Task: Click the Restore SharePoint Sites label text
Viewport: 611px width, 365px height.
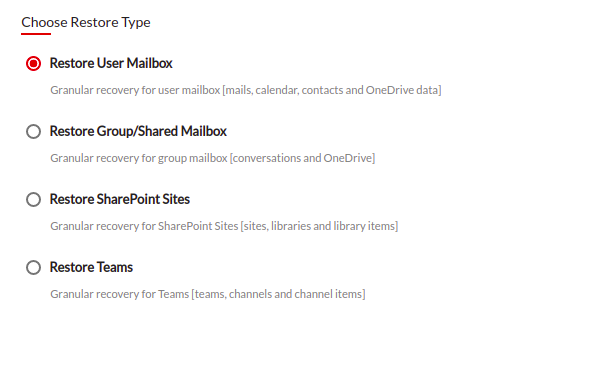Action: pyautogui.click(x=120, y=199)
